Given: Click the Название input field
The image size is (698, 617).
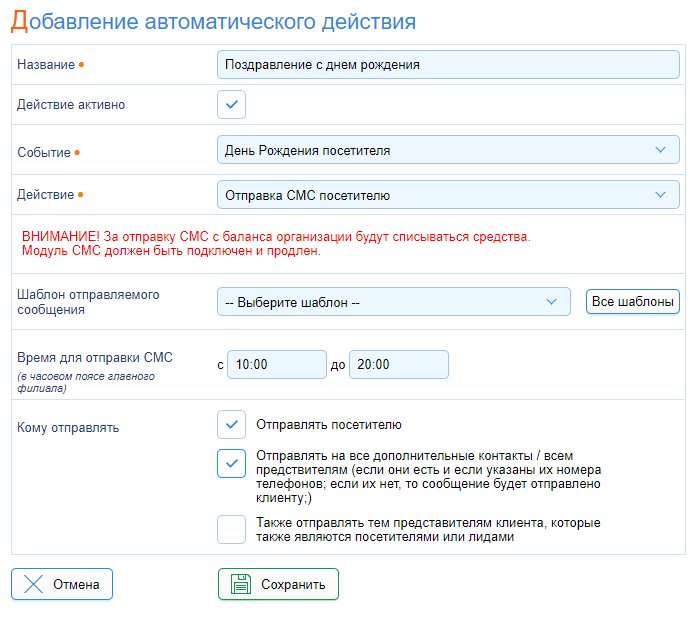Looking at the screenshot, I should [x=448, y=65].
